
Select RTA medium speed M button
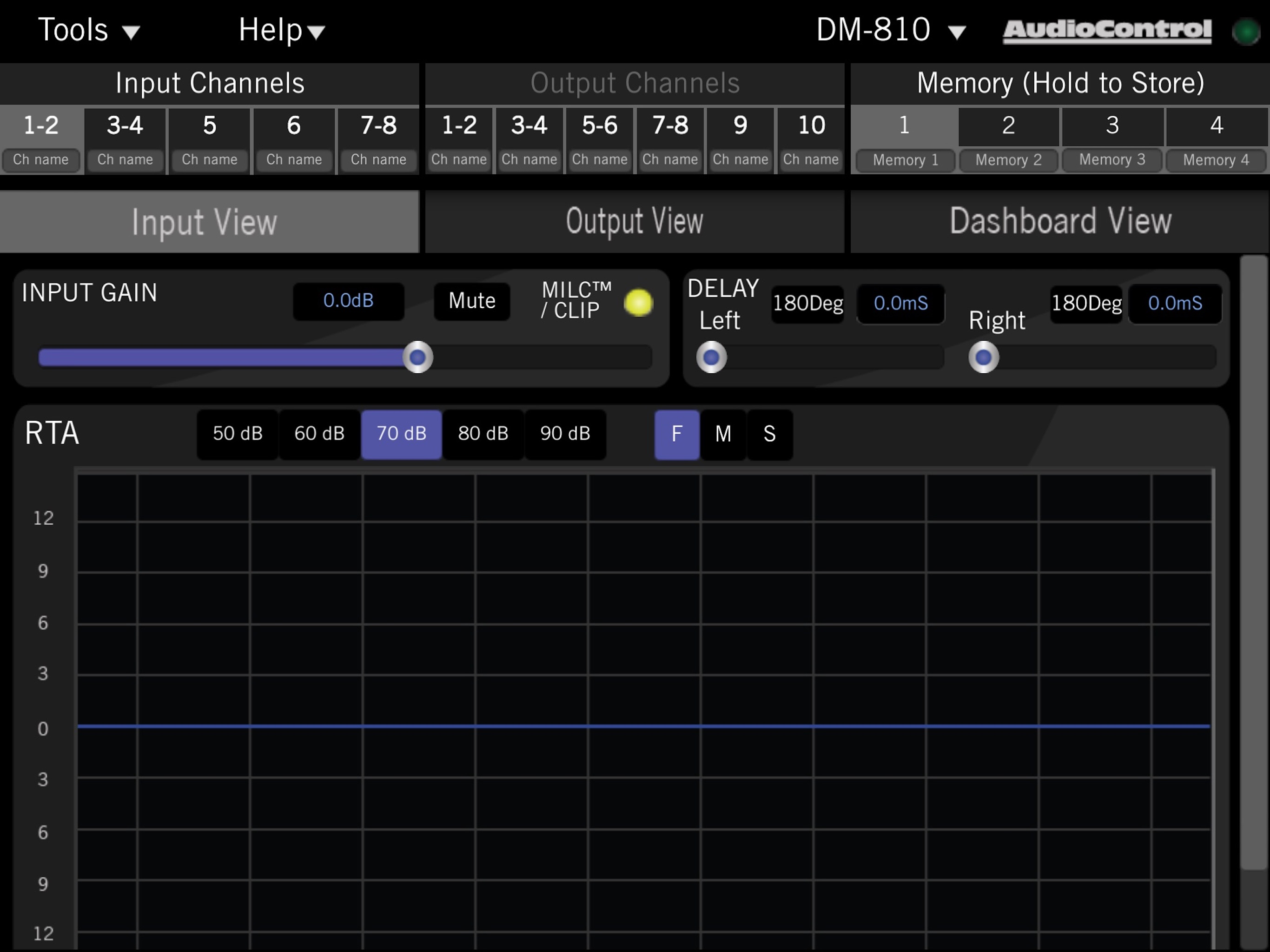coord(723,434)
